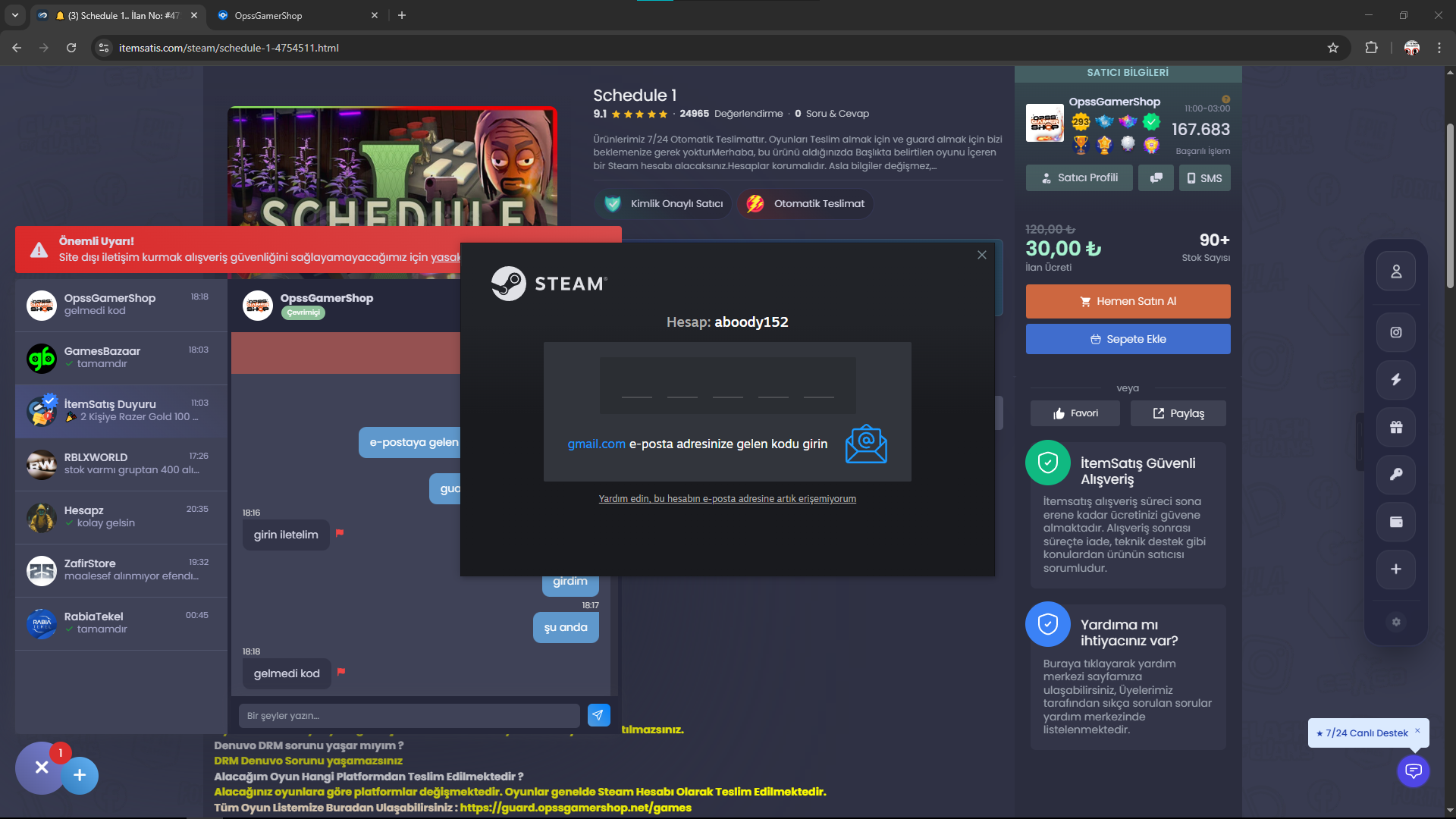Open GamesBazaar conversation
Screen dimensions: 1456x819
pyautogui.click(x=121, y=358)
